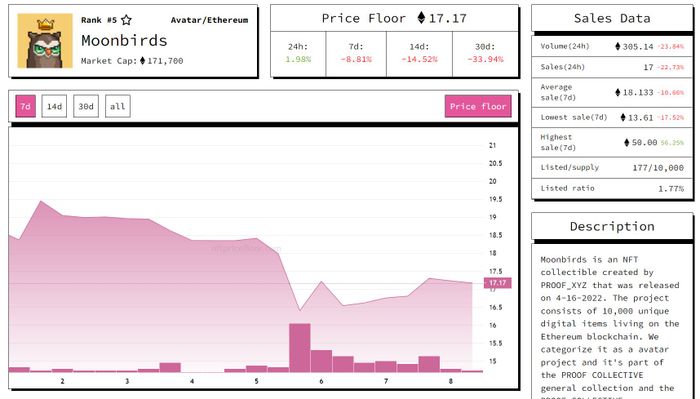This screenshot has height=399, width=700.
Task: Click the Ethereum icon in Average sale row
Action: point(618,92)
